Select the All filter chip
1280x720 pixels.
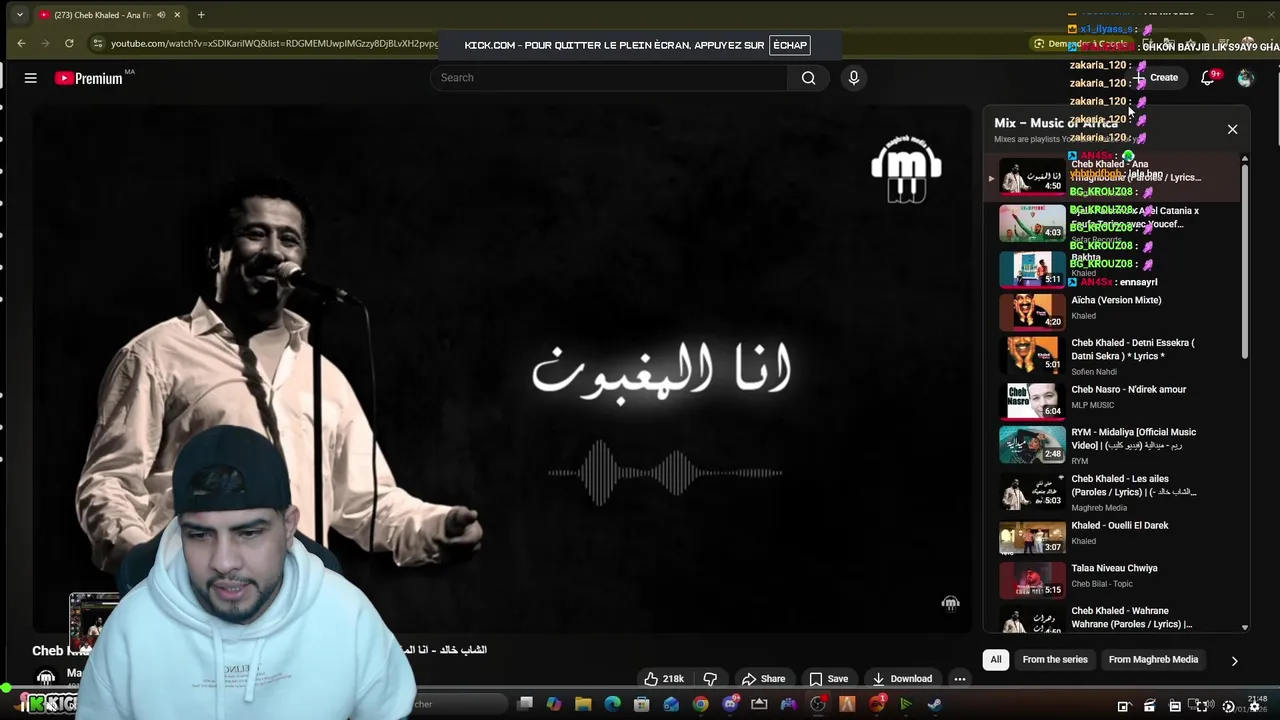(x=996, y=660)
